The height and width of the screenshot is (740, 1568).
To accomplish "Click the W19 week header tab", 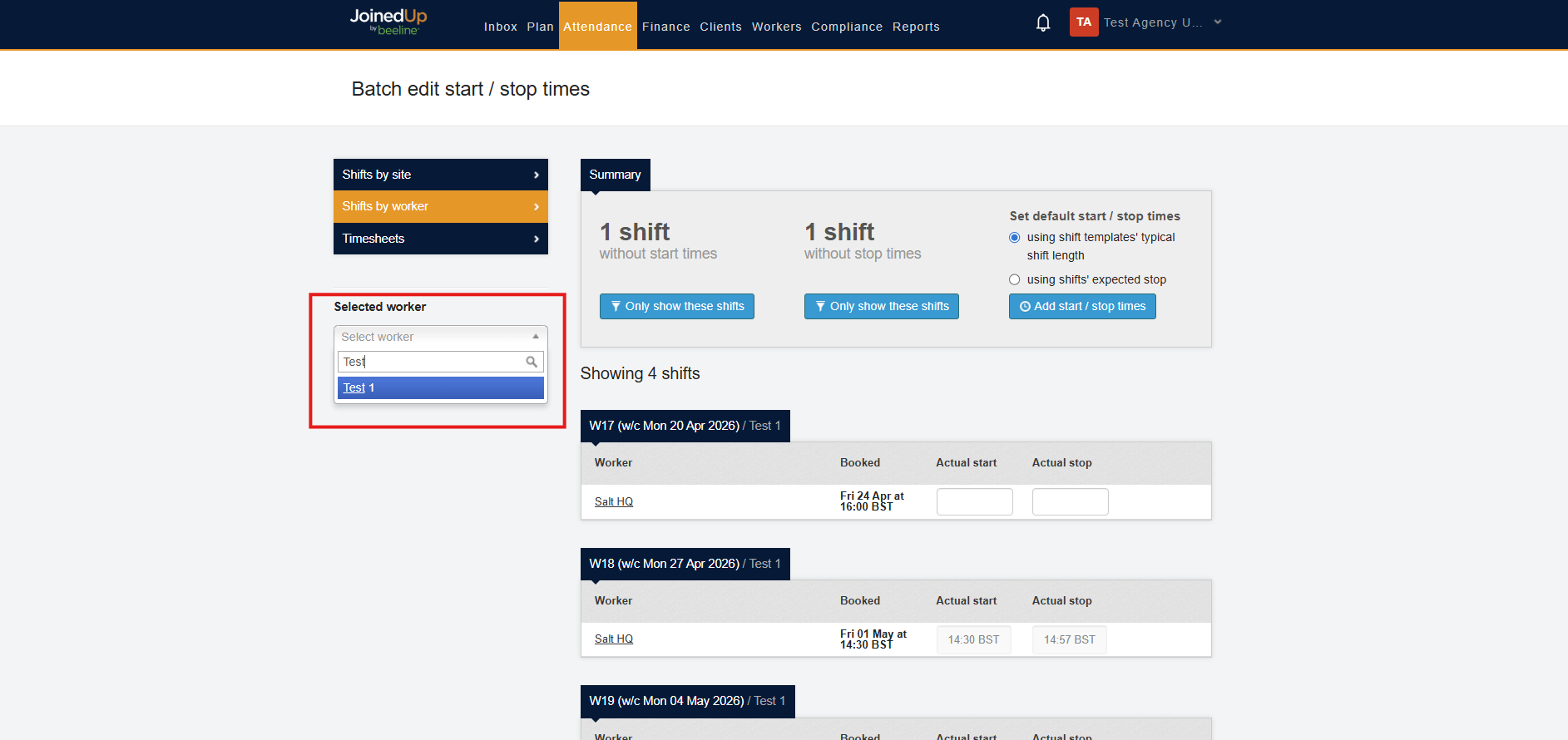I will point(688,701).
